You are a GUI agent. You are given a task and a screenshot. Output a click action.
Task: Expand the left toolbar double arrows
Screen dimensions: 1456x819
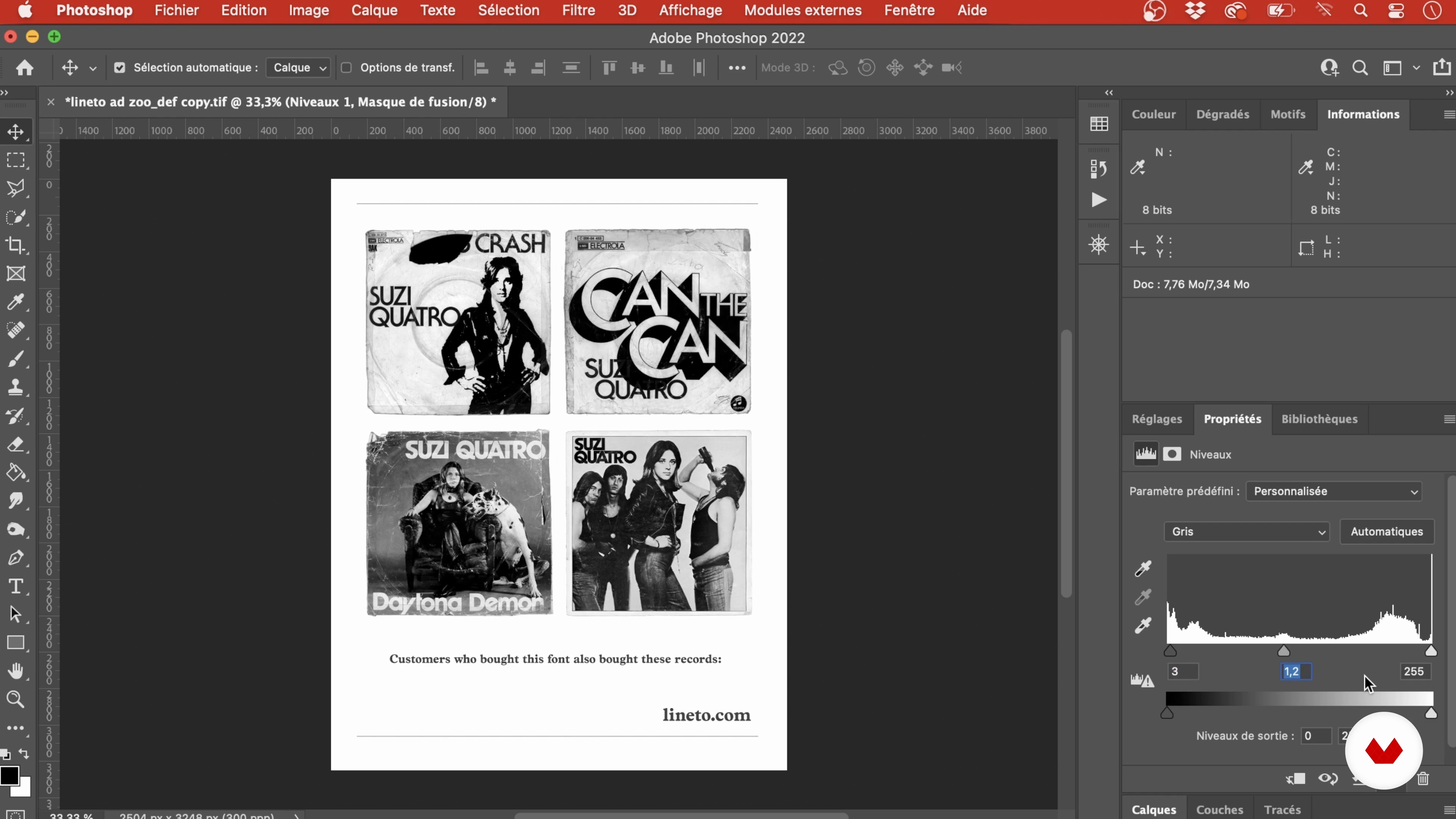click(5, 93)
